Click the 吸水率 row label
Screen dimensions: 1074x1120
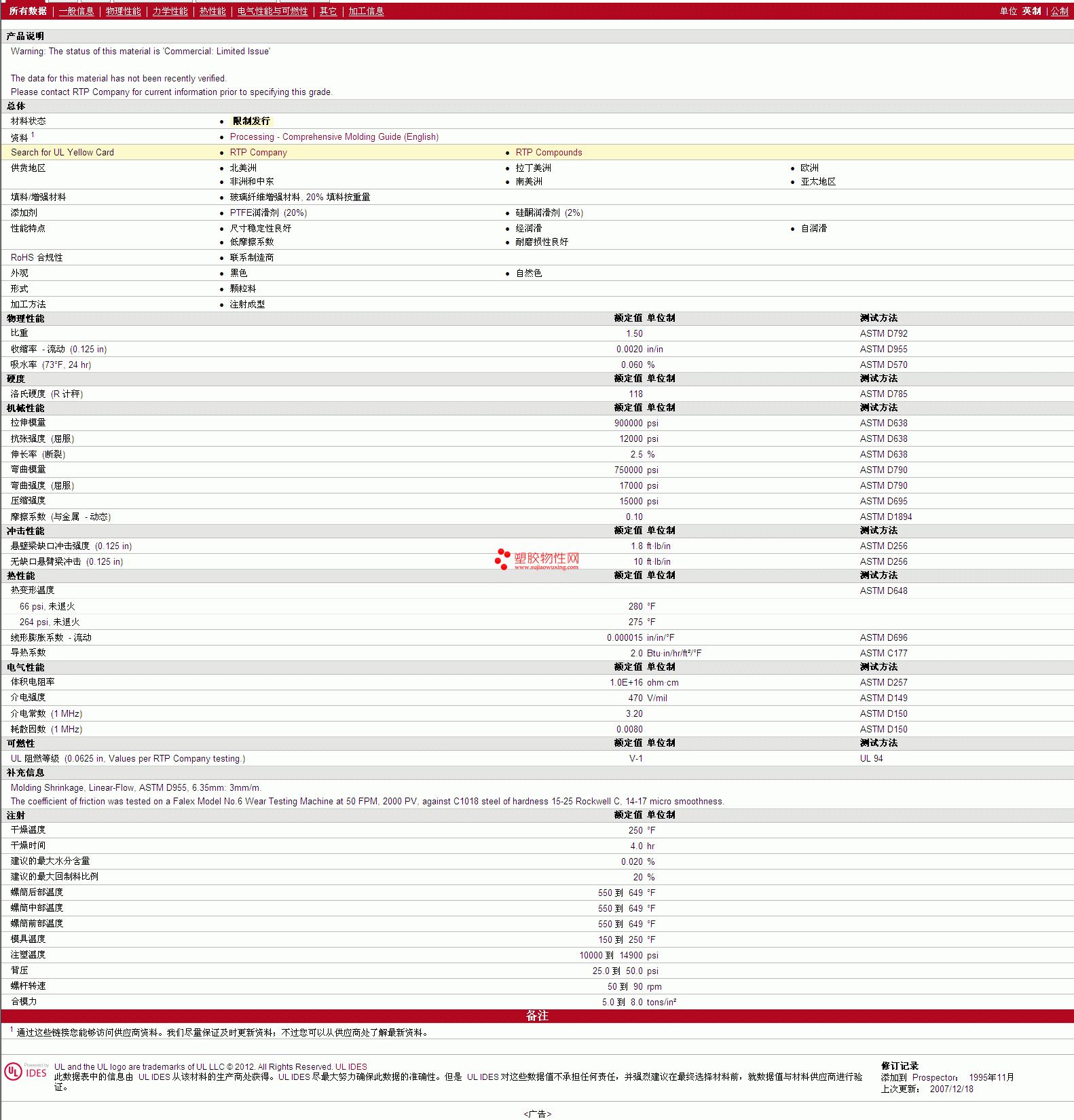tap(51, 365)
